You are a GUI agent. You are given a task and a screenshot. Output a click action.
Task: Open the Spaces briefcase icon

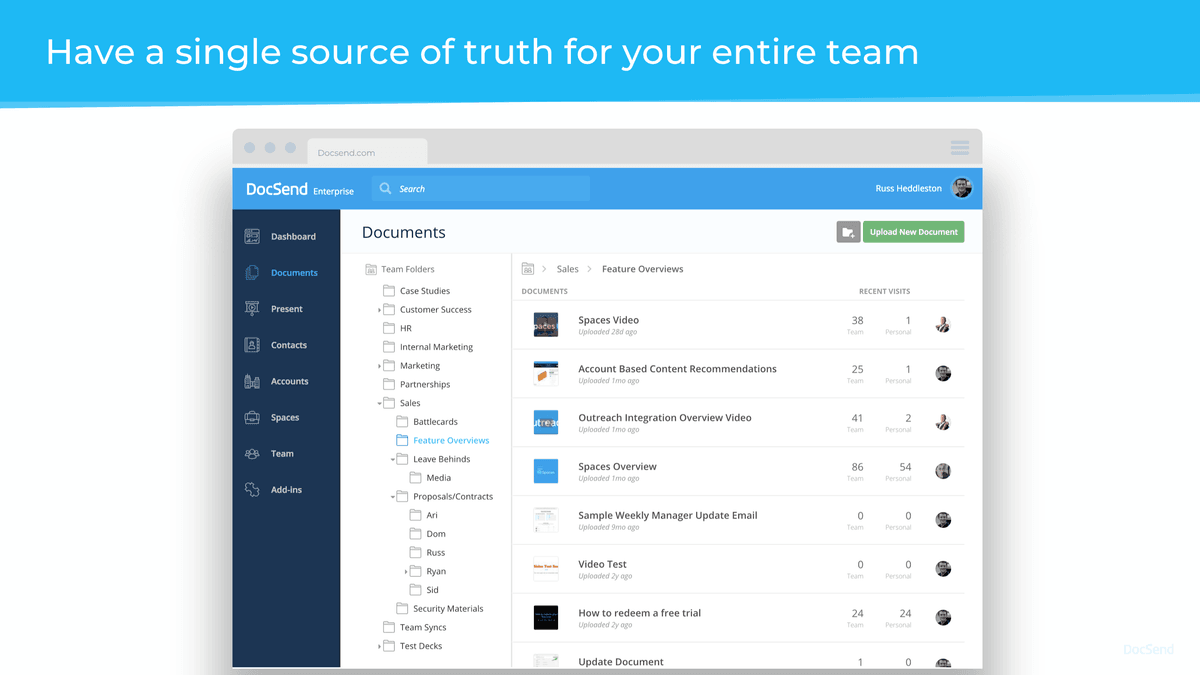coord(252,417)
